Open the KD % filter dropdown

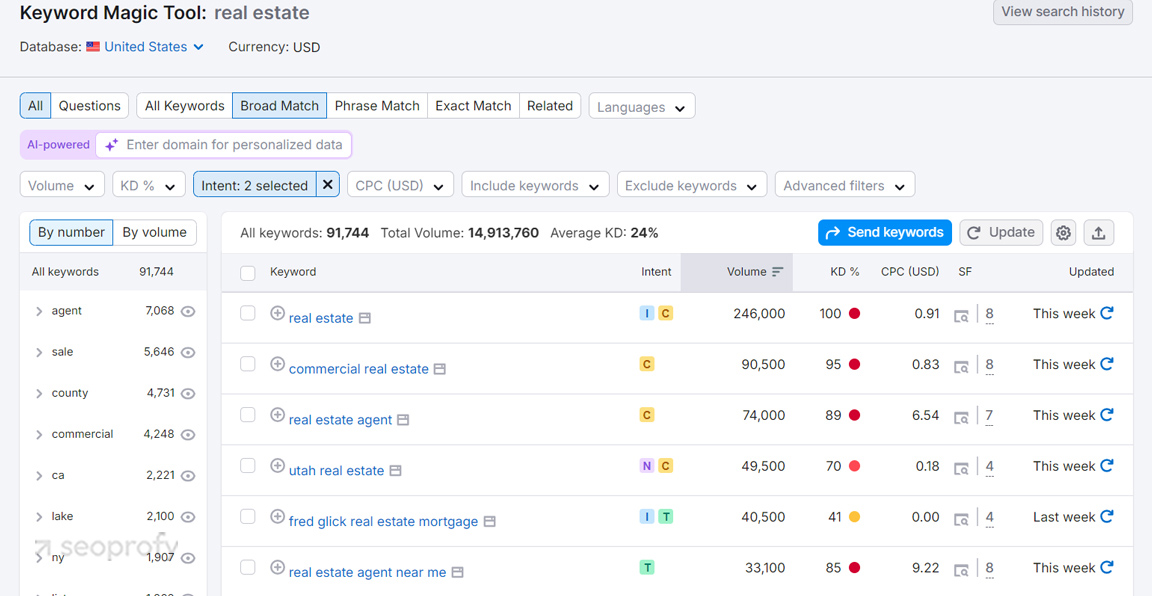click(x=149, y=185)
